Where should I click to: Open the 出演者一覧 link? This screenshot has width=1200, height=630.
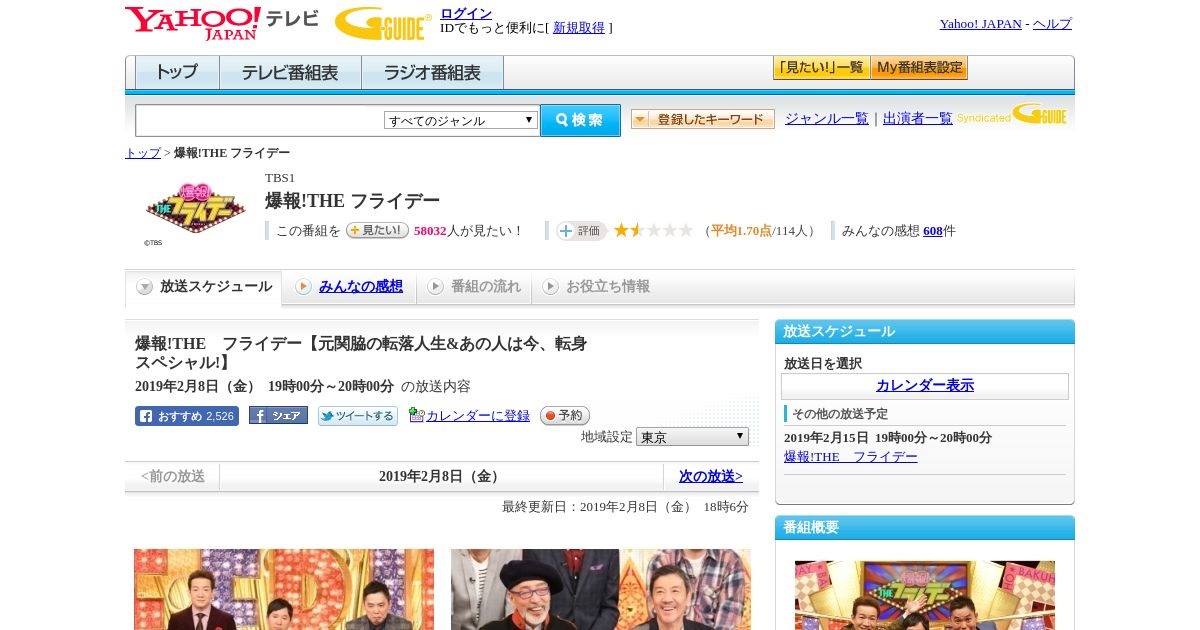coord(918,119)
